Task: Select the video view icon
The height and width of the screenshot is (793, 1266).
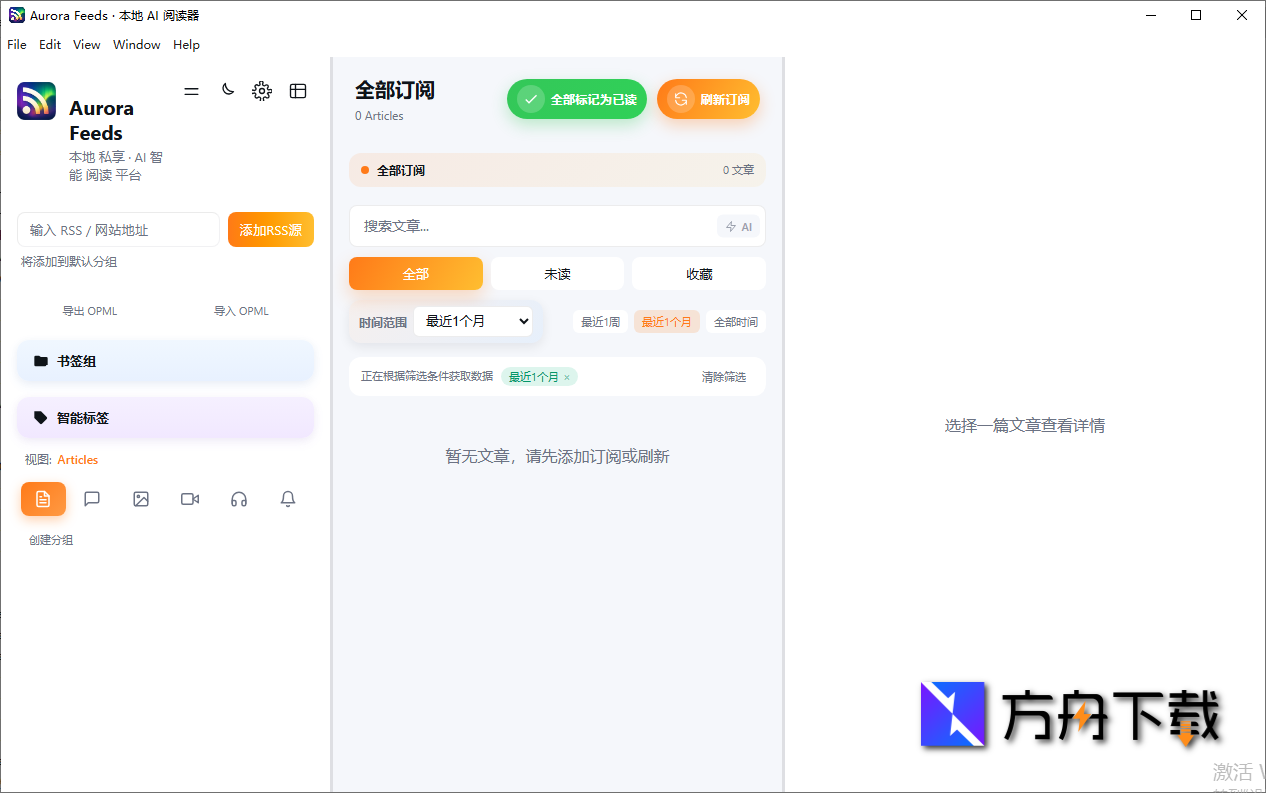Action: pos(190,498)
